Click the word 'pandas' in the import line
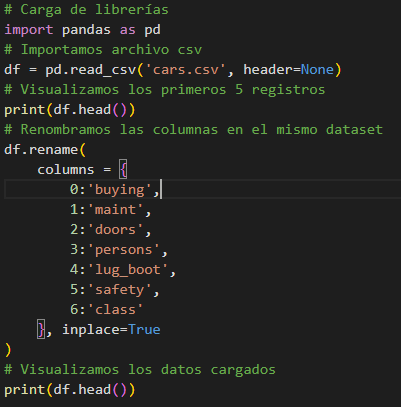 pyautogui.click(x=86, y=30)
